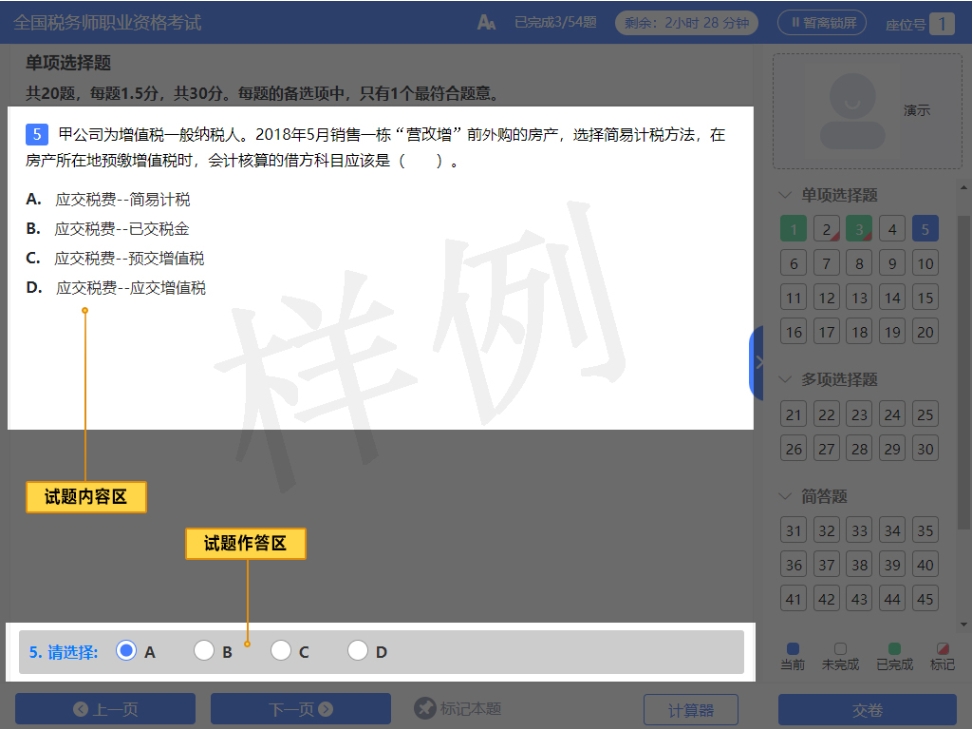975x730 pixels.
Task: Select radio option A
Action: tap(127, 651)
